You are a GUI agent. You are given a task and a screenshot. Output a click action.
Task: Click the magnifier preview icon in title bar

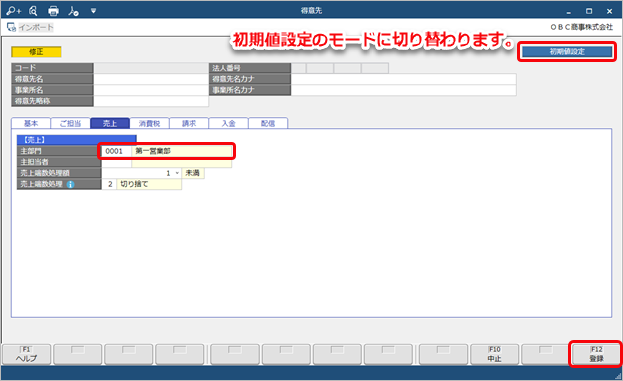(33, 11)
